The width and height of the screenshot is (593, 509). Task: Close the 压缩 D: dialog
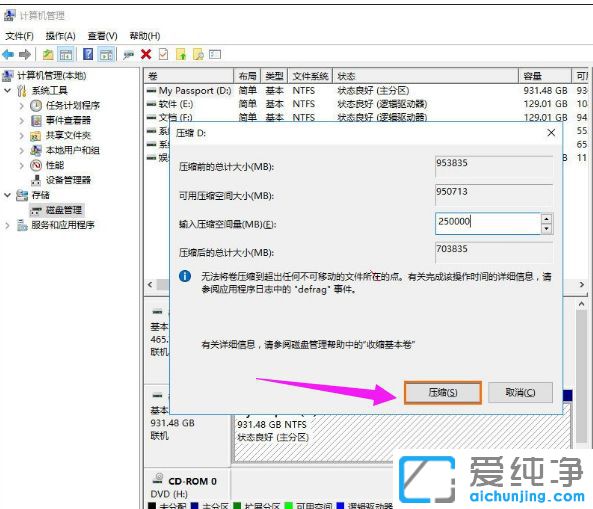click(551, 133)
